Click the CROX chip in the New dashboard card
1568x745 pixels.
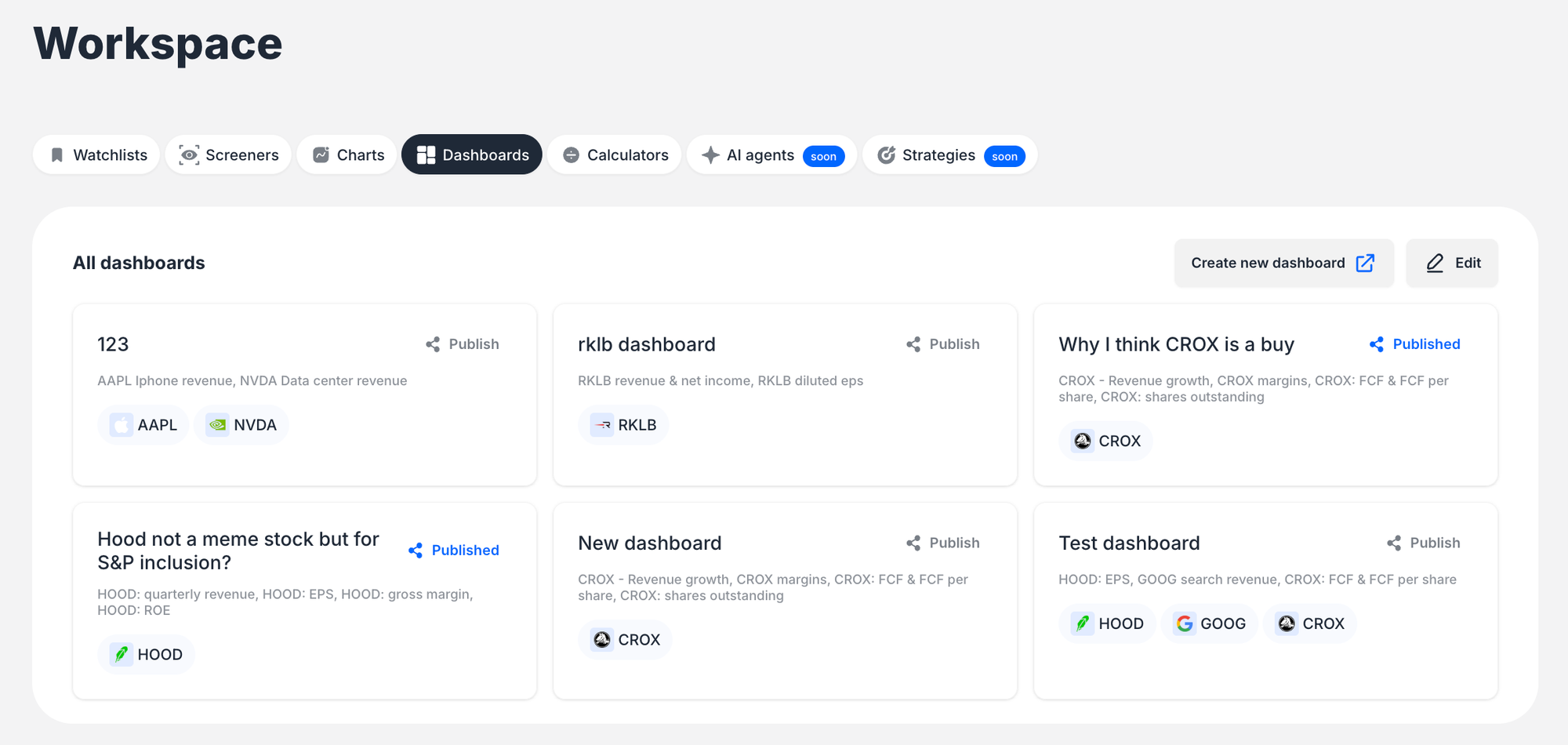(626, 640)
